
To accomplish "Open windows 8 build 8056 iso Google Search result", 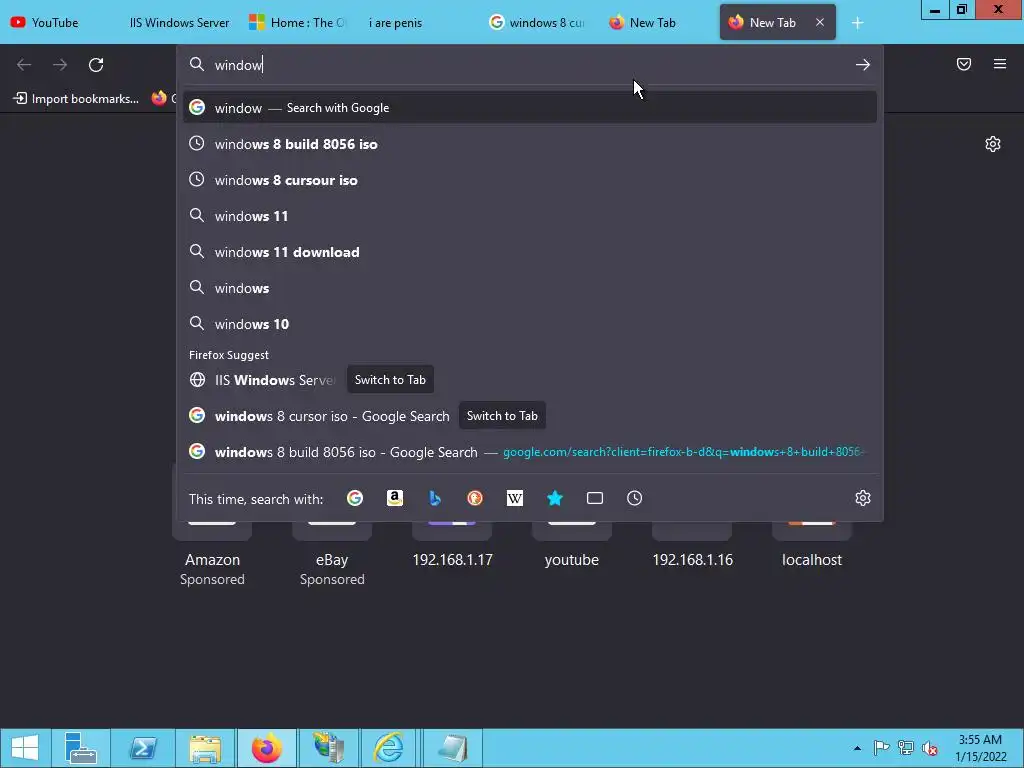I will (530, 452).
